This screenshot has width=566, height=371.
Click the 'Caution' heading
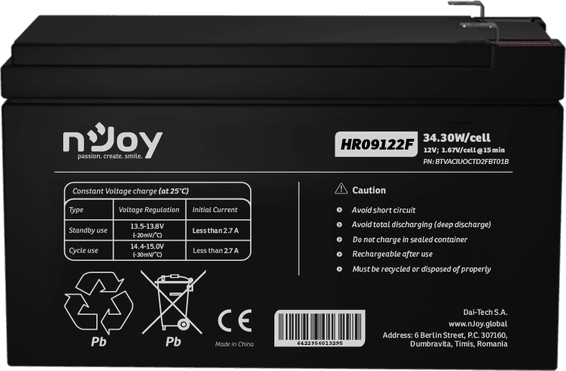coord(369,190)
